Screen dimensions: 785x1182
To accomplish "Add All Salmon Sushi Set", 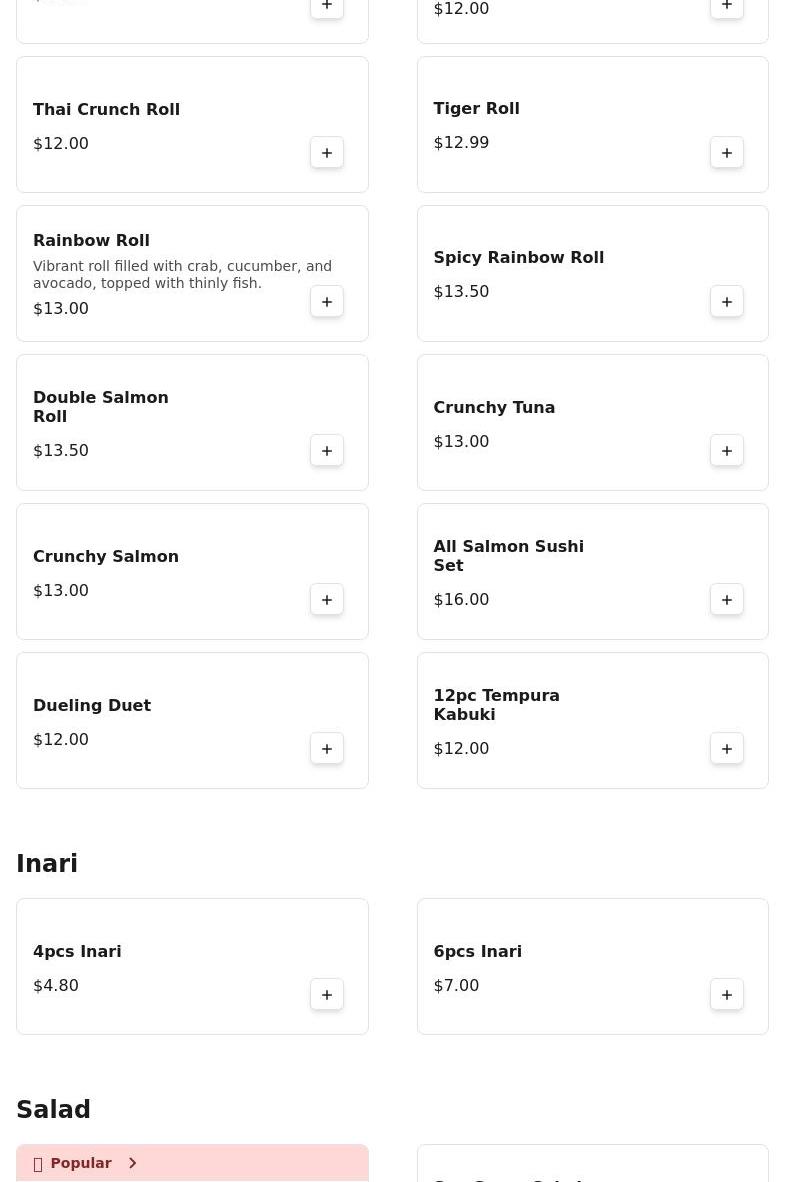I will coord(727,600).
